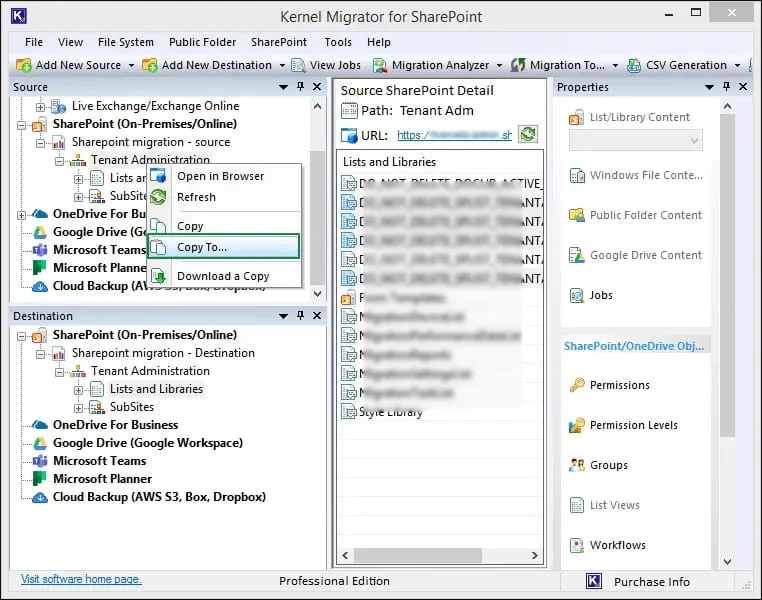This screenshot has width=762, height=600.
Task: Click the refresh icon next to URL
Action: [528, 134]
